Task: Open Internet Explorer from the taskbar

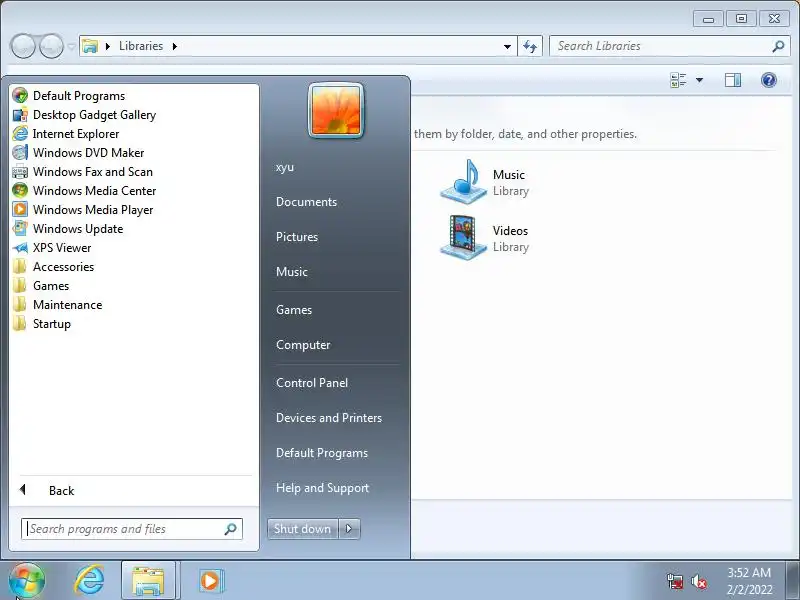Action: [x=89, y=581]
